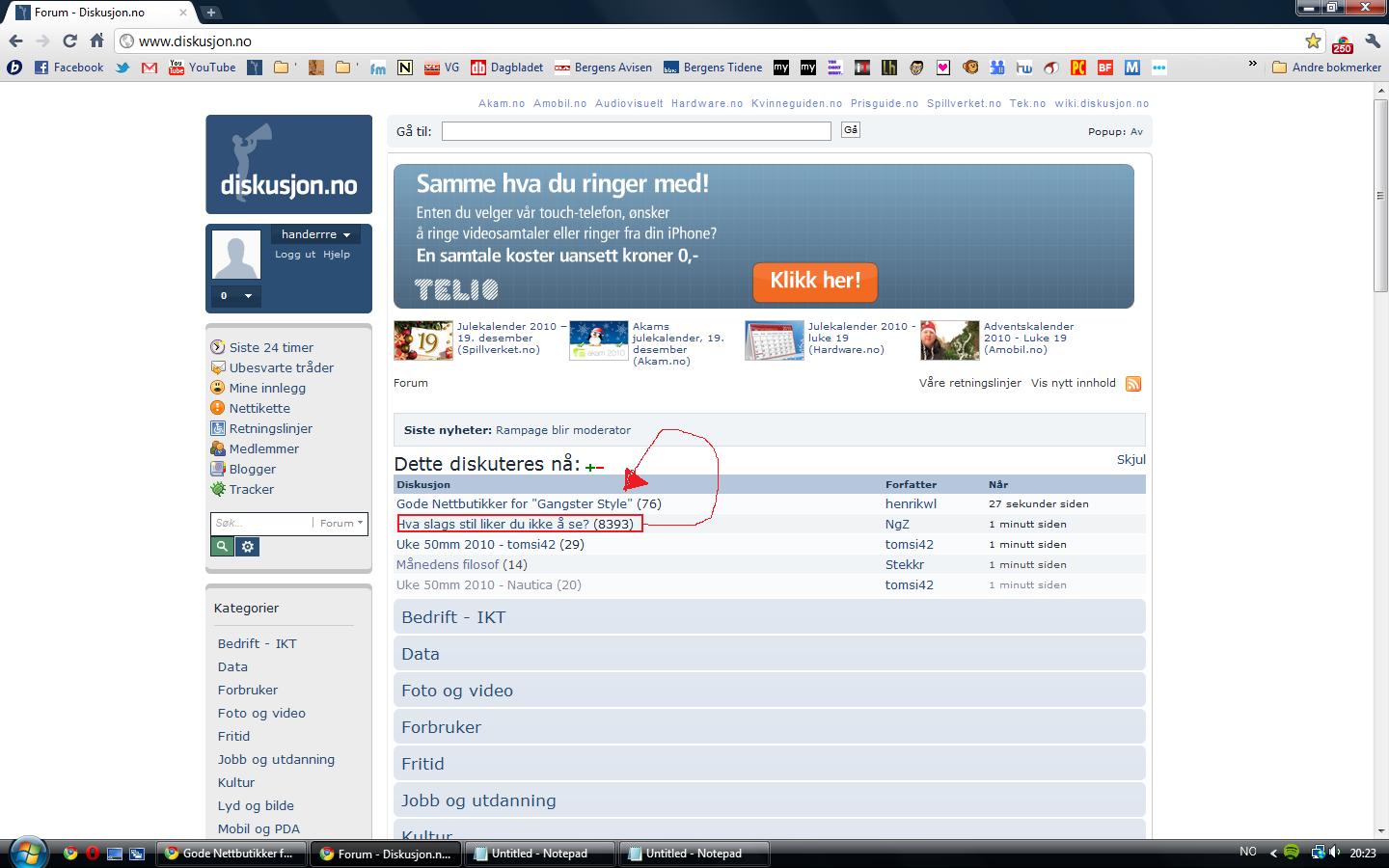Expand the Jobb og utdanning forum section
This screenshot has height=868, width=1389.
click(x=769, y=800)
